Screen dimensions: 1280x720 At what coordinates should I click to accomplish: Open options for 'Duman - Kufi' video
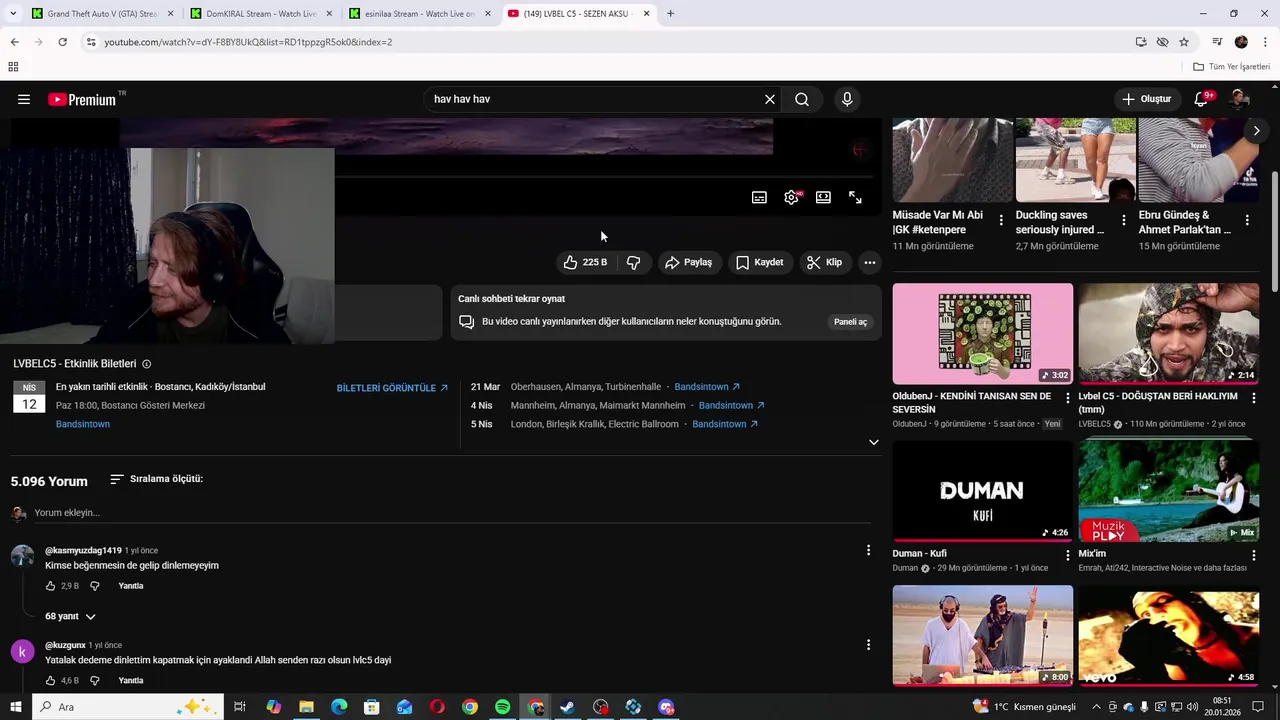coord(1067,555)
